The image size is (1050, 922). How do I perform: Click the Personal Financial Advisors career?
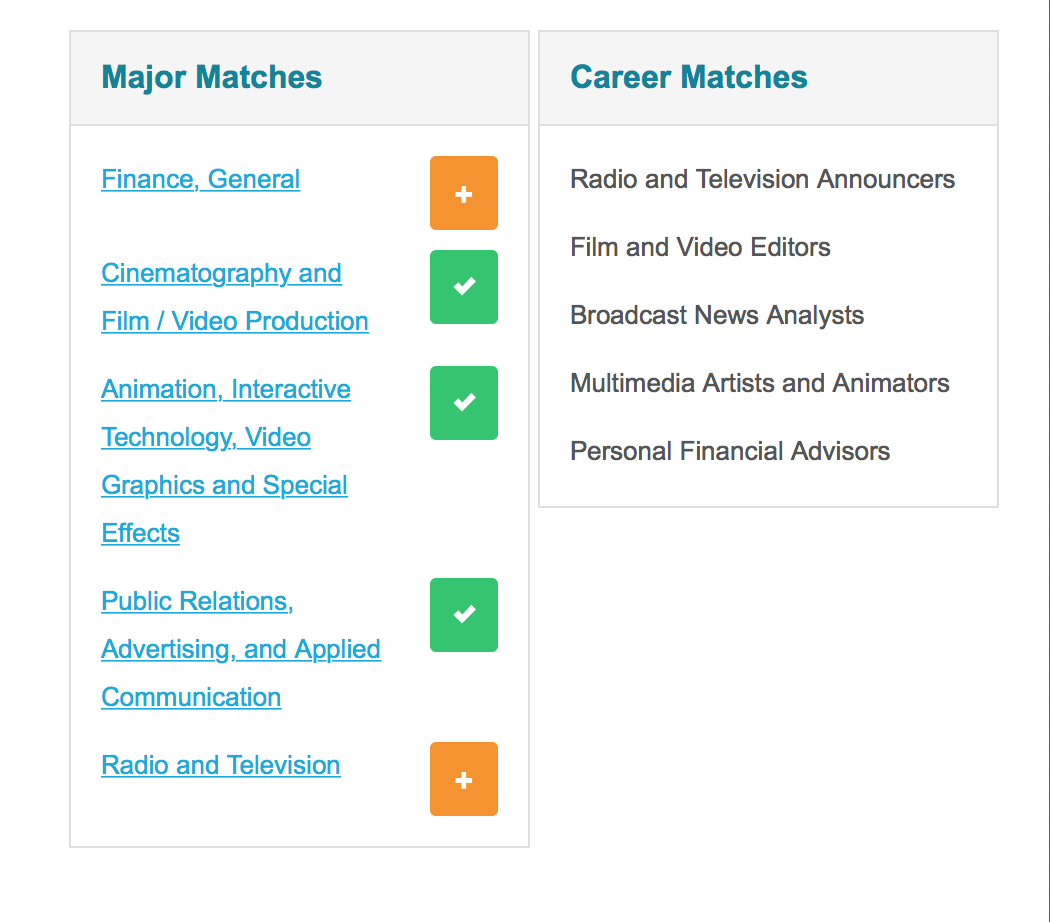tap(729, 451)
